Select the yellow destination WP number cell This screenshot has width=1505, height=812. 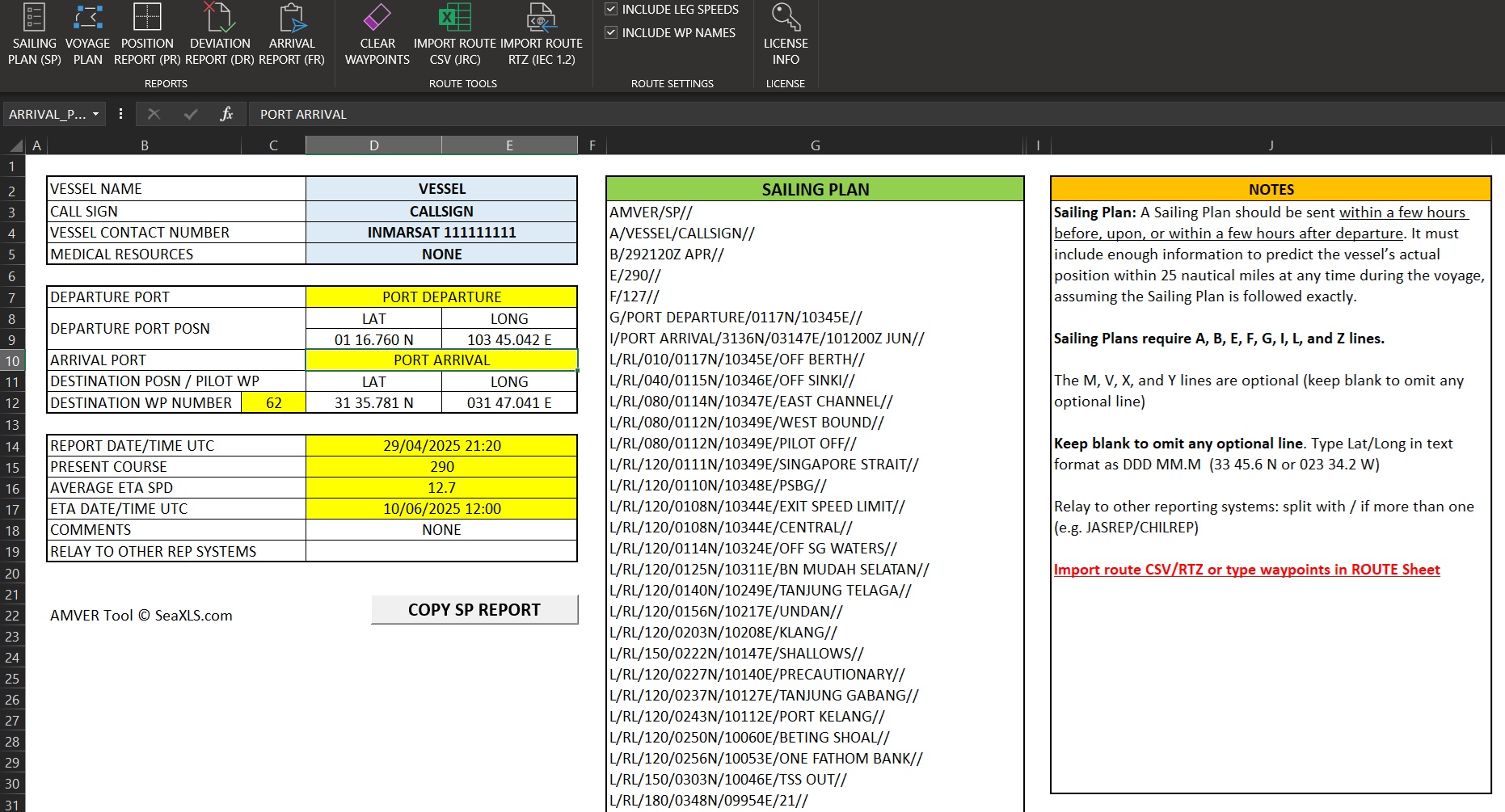(x=274, y=402)
